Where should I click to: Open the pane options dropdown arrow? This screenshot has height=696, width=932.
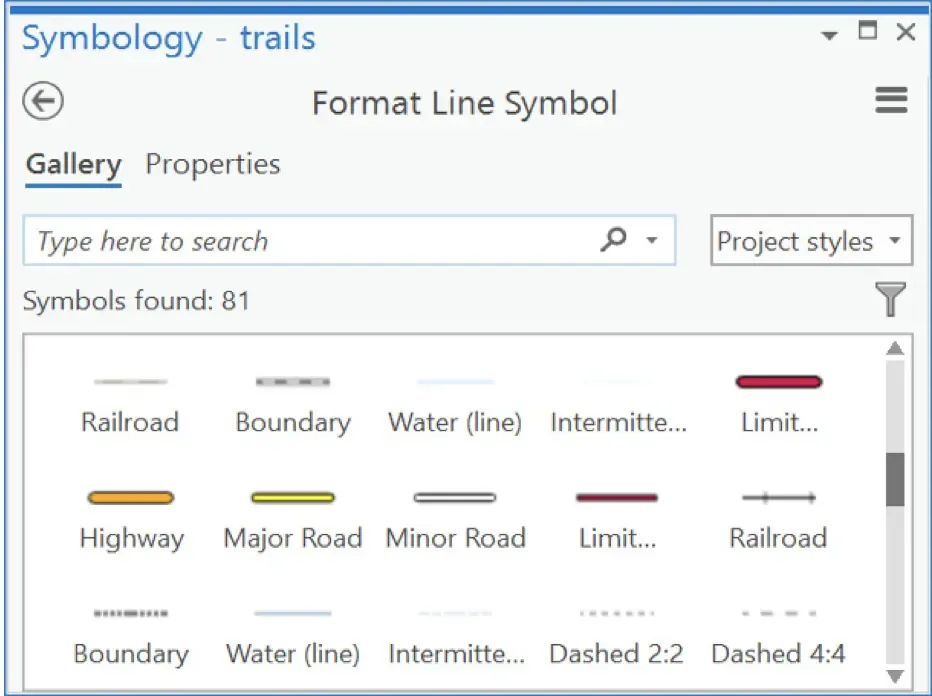click(x=829, y=35)
